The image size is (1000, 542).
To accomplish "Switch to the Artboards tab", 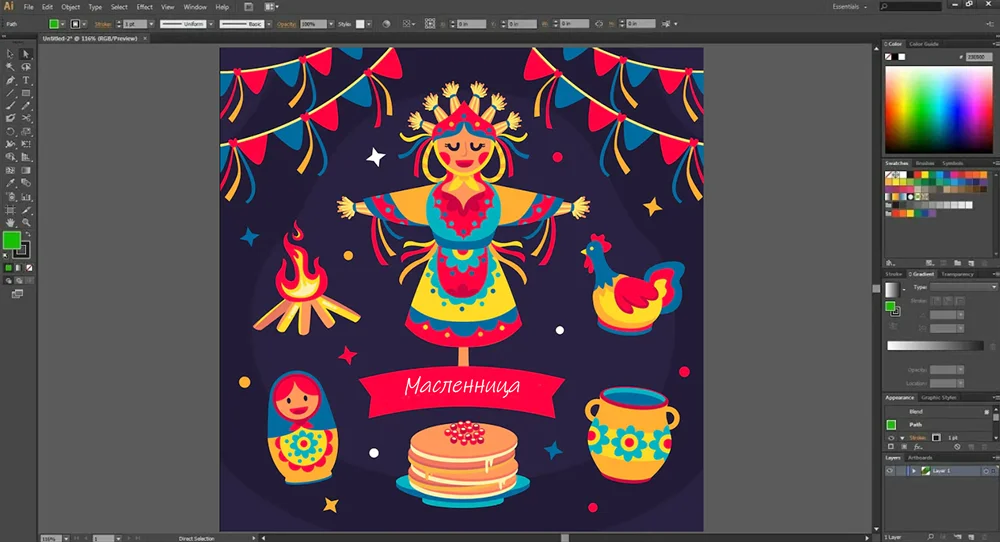I will click(x=921, y=457).
